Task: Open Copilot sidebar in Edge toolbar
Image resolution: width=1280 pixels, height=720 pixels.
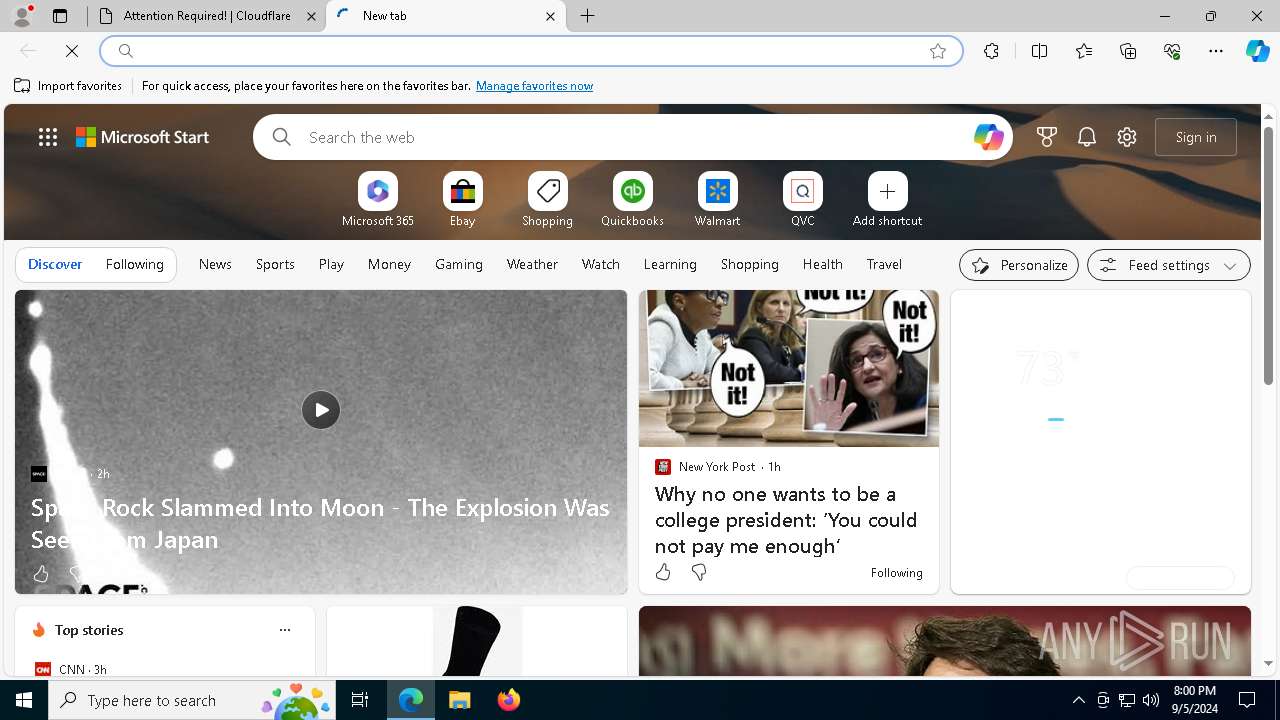Action: 1258,51
